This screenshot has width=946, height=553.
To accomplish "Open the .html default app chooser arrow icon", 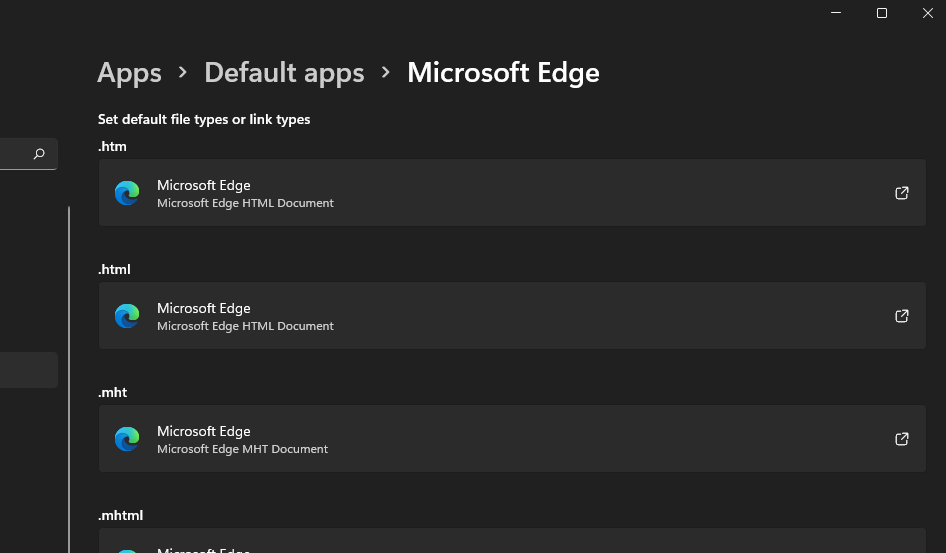I will tap(901, 316).
